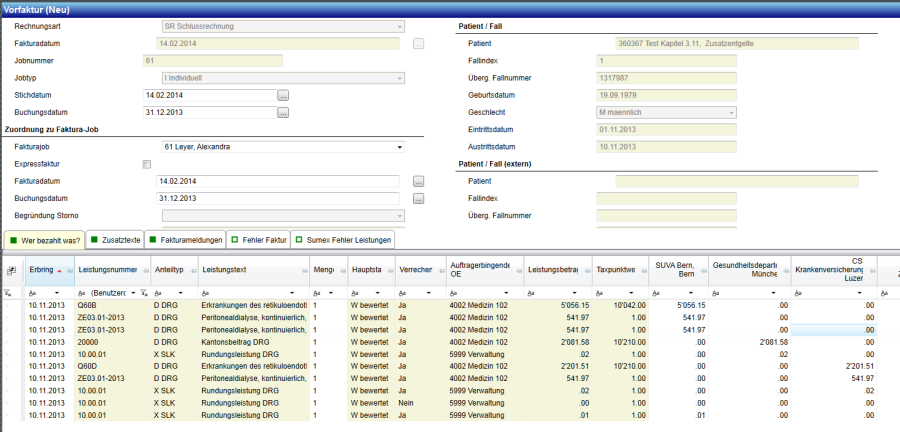This screenshot has width=900, height=432.
Task: Click the grid column chooser icon
Action: 11,271
